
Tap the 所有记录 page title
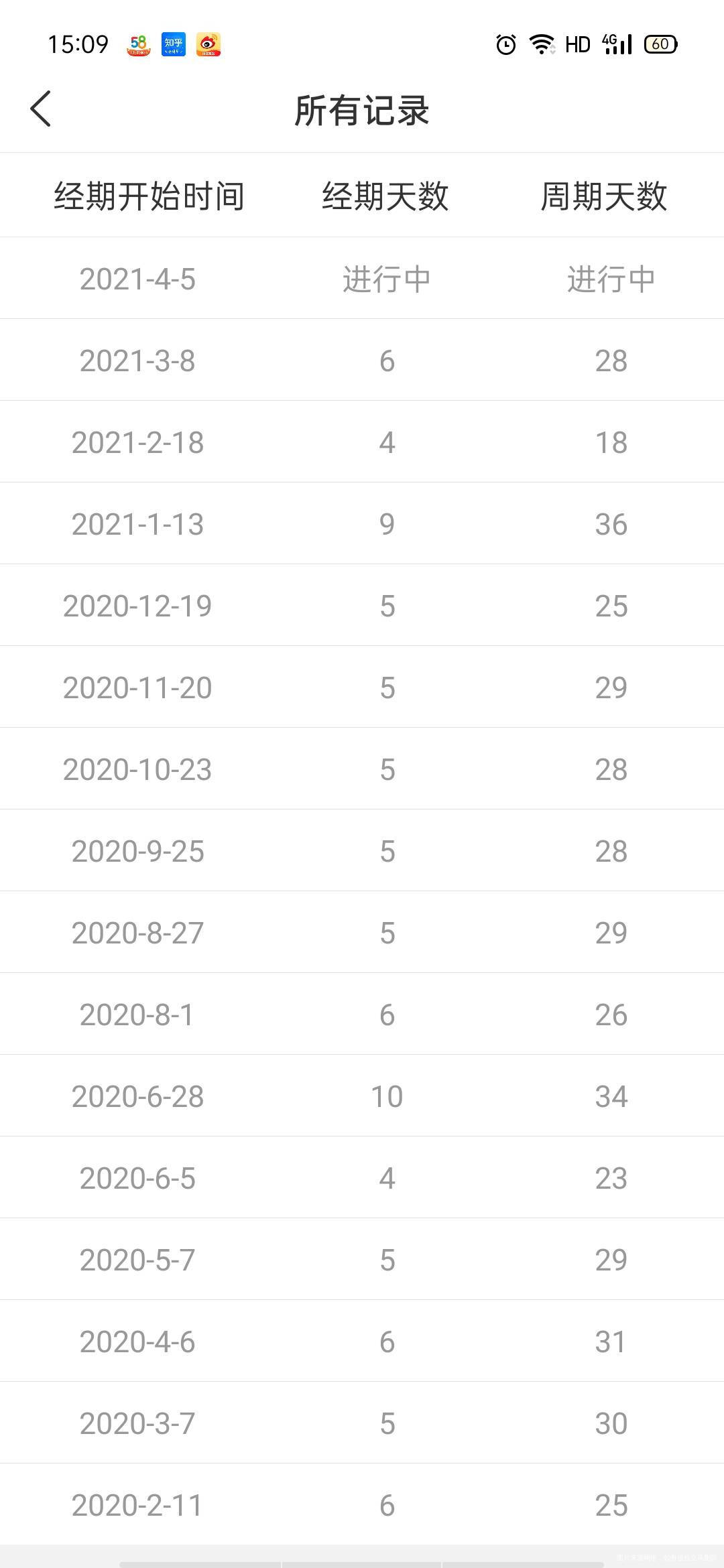362,111
